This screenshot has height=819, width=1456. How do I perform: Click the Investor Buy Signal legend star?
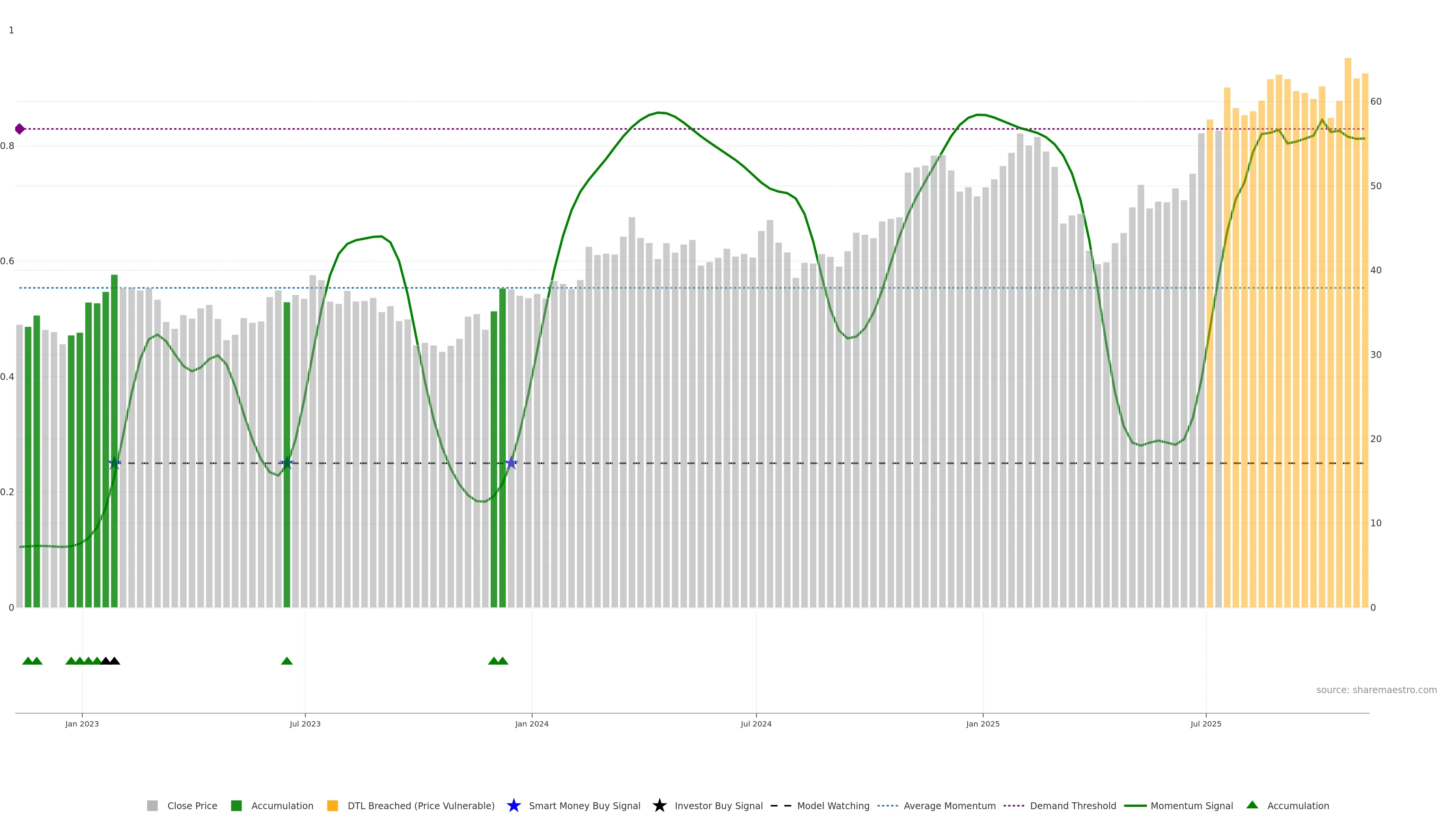[x=659, y=805]
